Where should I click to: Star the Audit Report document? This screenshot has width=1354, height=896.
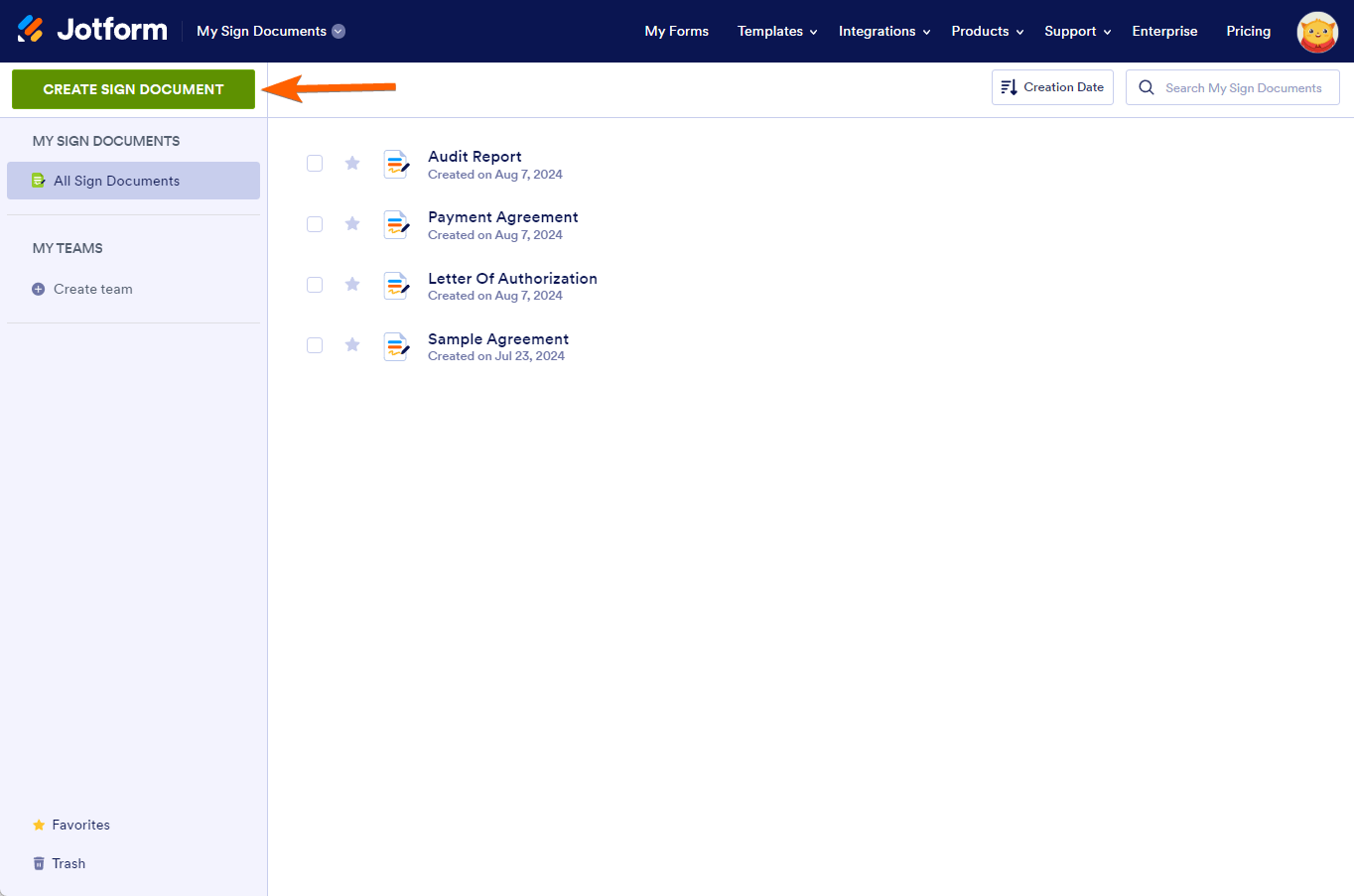pyautogui.click(x=352, y=163)
